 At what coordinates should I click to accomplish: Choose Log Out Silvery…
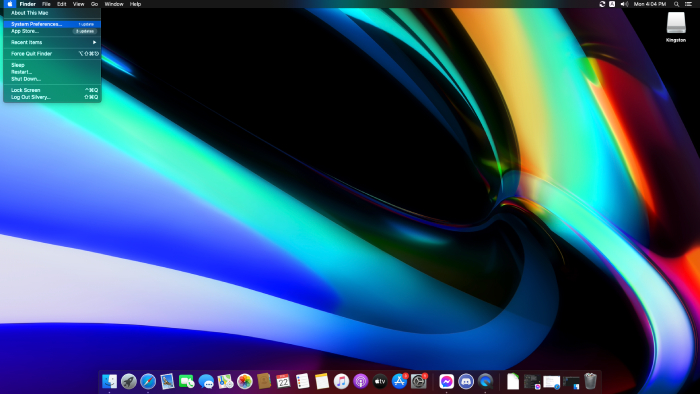52,97
